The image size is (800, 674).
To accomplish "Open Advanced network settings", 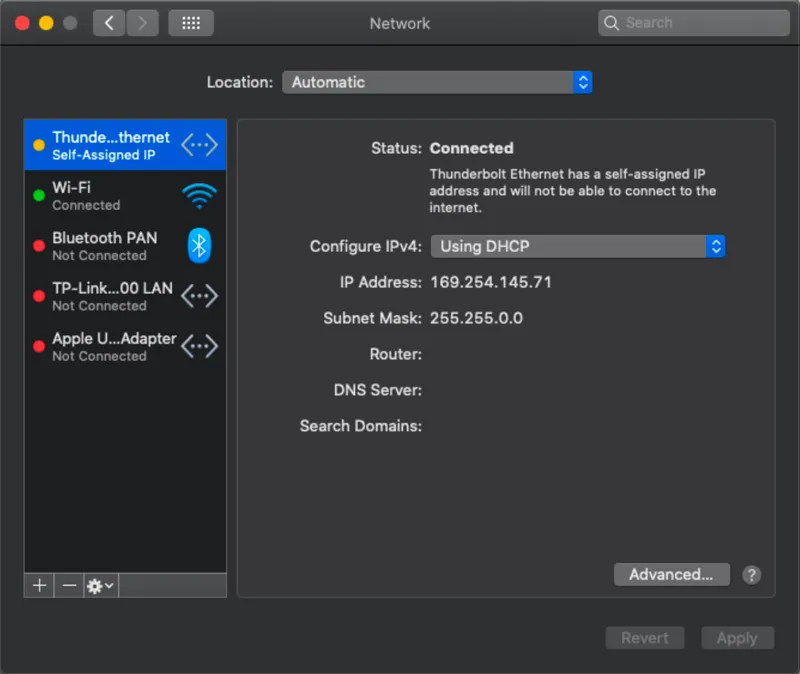I will click(671, 575).
